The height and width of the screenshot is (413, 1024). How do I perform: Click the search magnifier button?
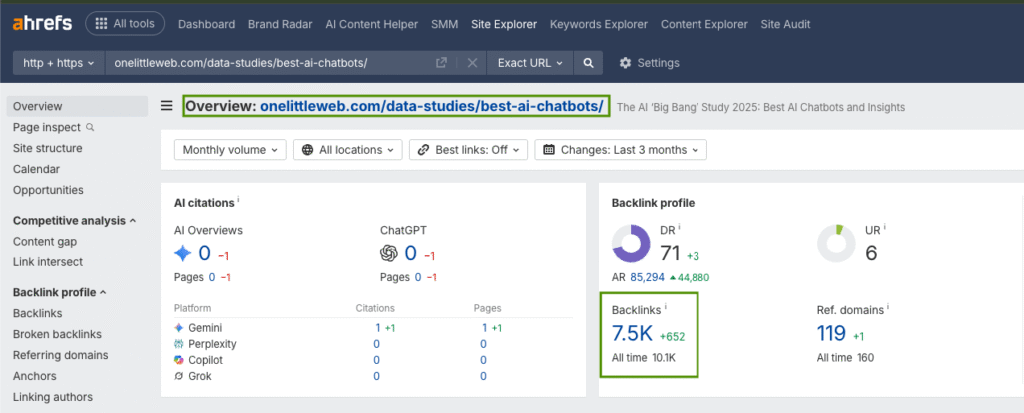(588, 63)
